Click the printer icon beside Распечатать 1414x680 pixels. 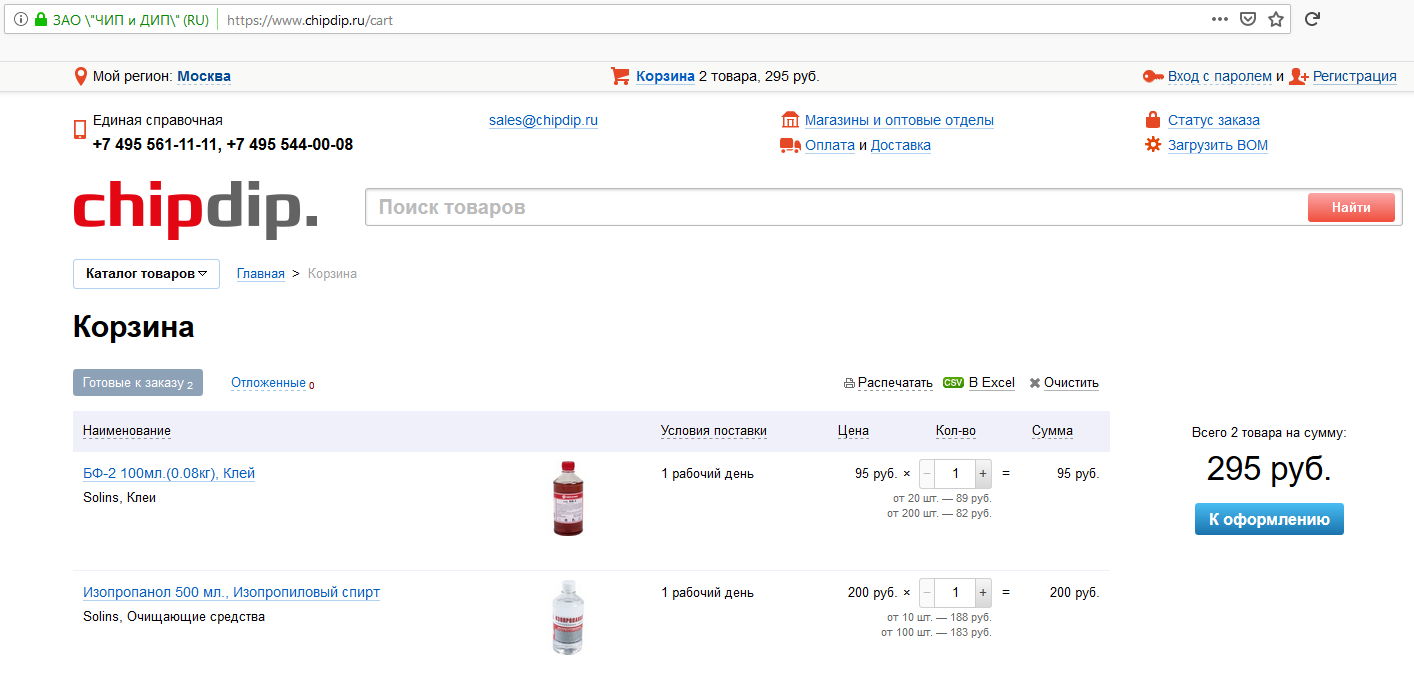(x=849, y=383)
